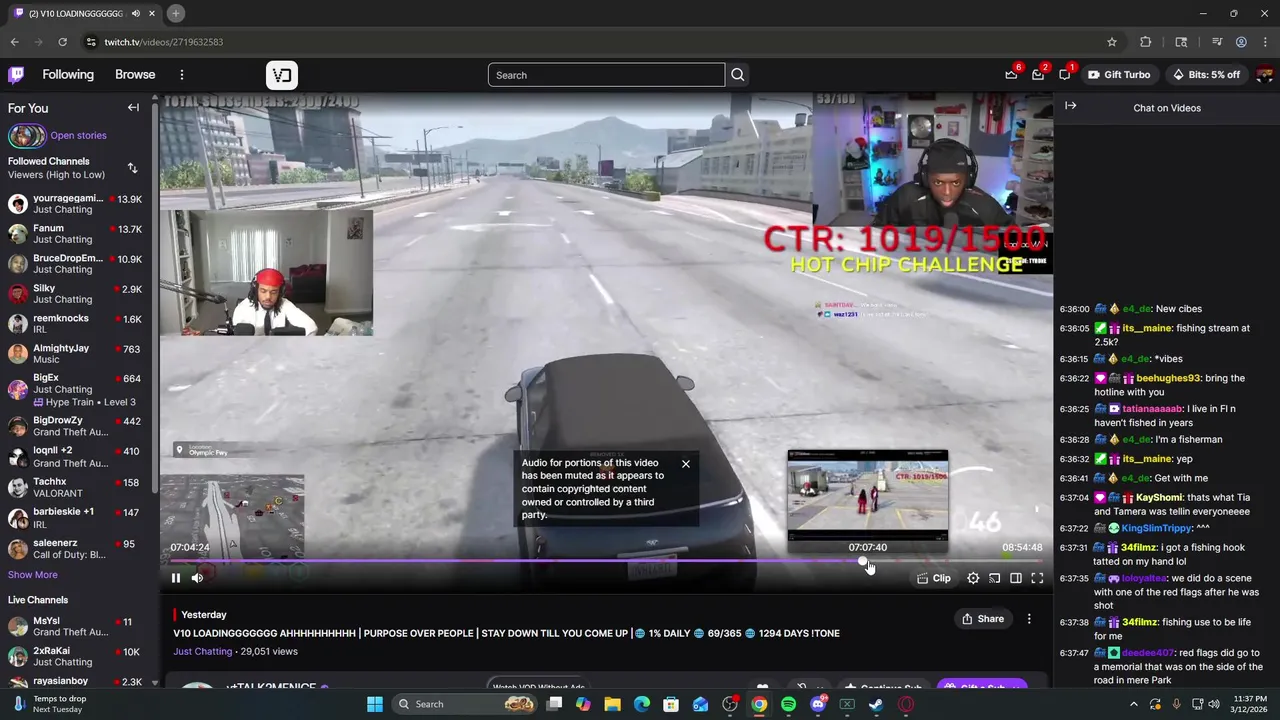Toggle theatre mode in player
The width and height of the screenshot is (1280, 720).
point(1016,578)
